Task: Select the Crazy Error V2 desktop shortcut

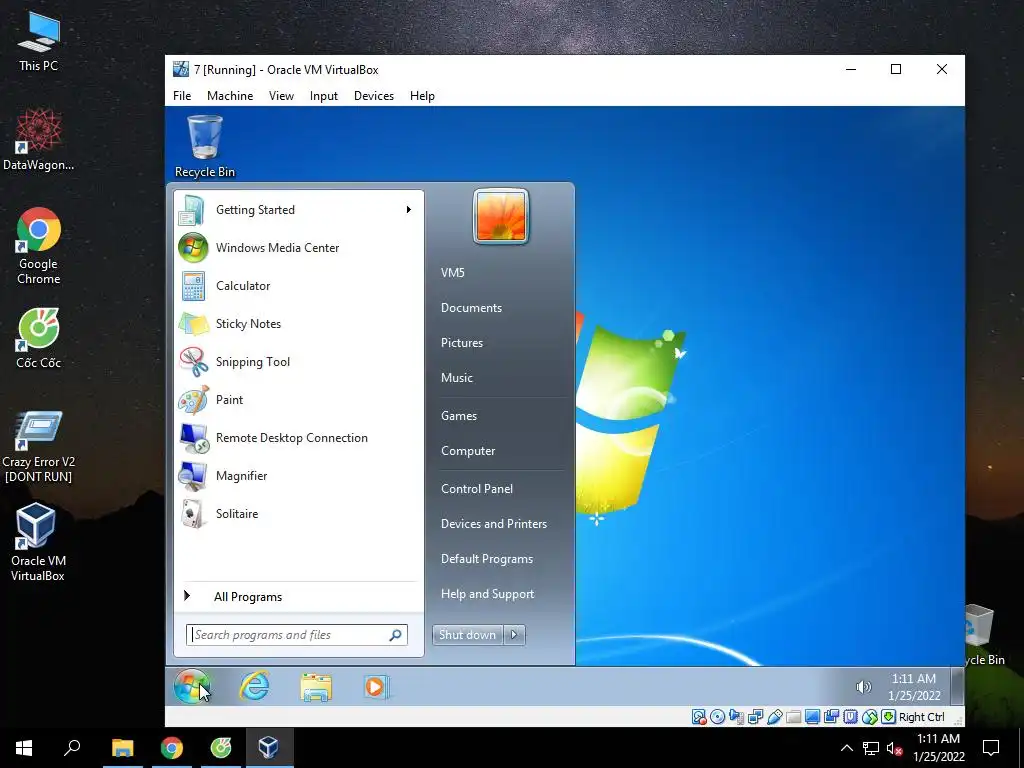Action: click(x=39, y=447)
